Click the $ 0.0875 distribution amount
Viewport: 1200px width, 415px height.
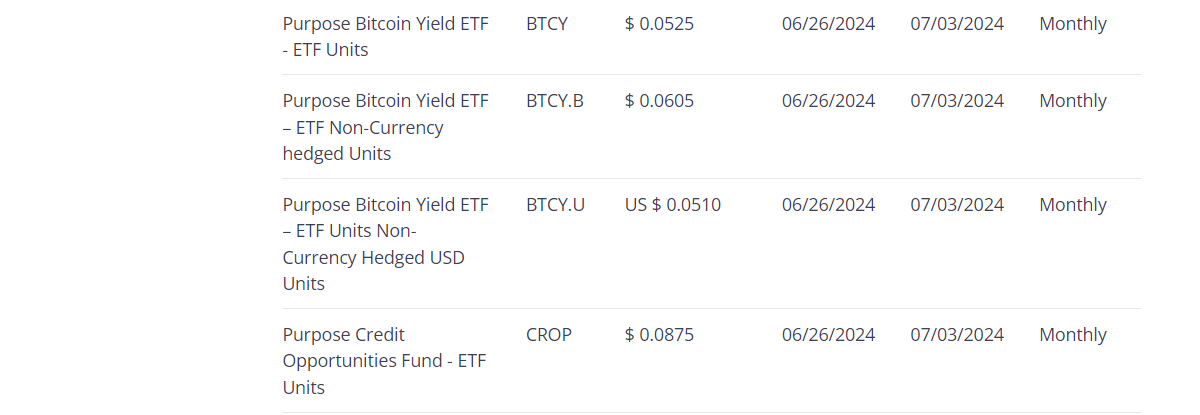coord(659,335)
